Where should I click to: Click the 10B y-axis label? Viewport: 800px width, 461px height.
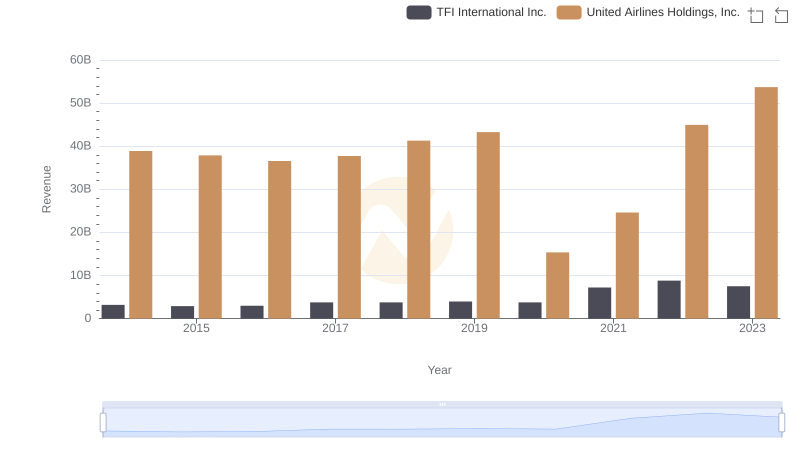coord(81,275)
